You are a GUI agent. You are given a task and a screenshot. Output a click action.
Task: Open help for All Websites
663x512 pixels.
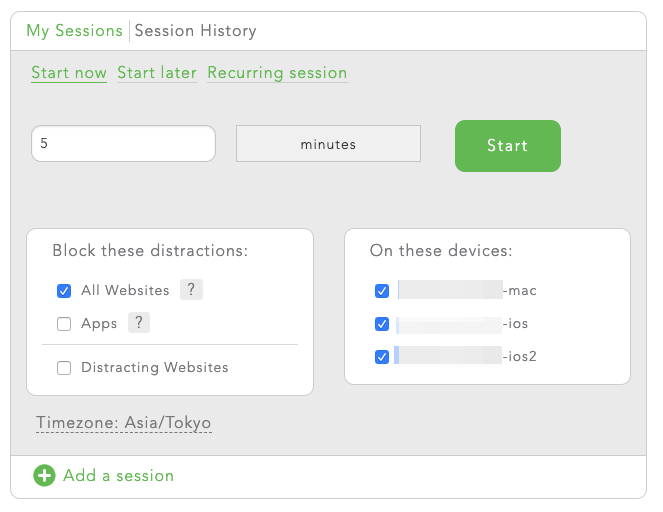pyautogui.click(x=191, y=290)
